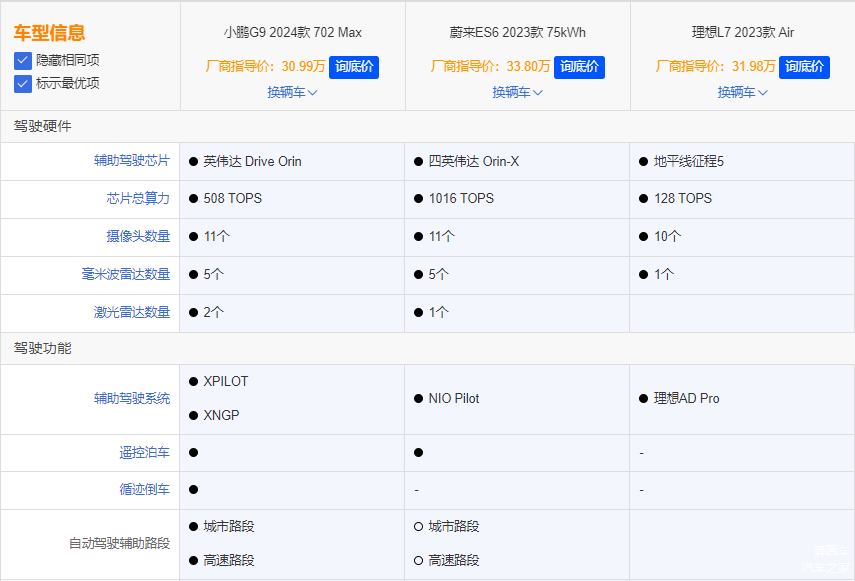Open the 芯片总算力 parameter link
855x581 pixels.
point(138,198)
